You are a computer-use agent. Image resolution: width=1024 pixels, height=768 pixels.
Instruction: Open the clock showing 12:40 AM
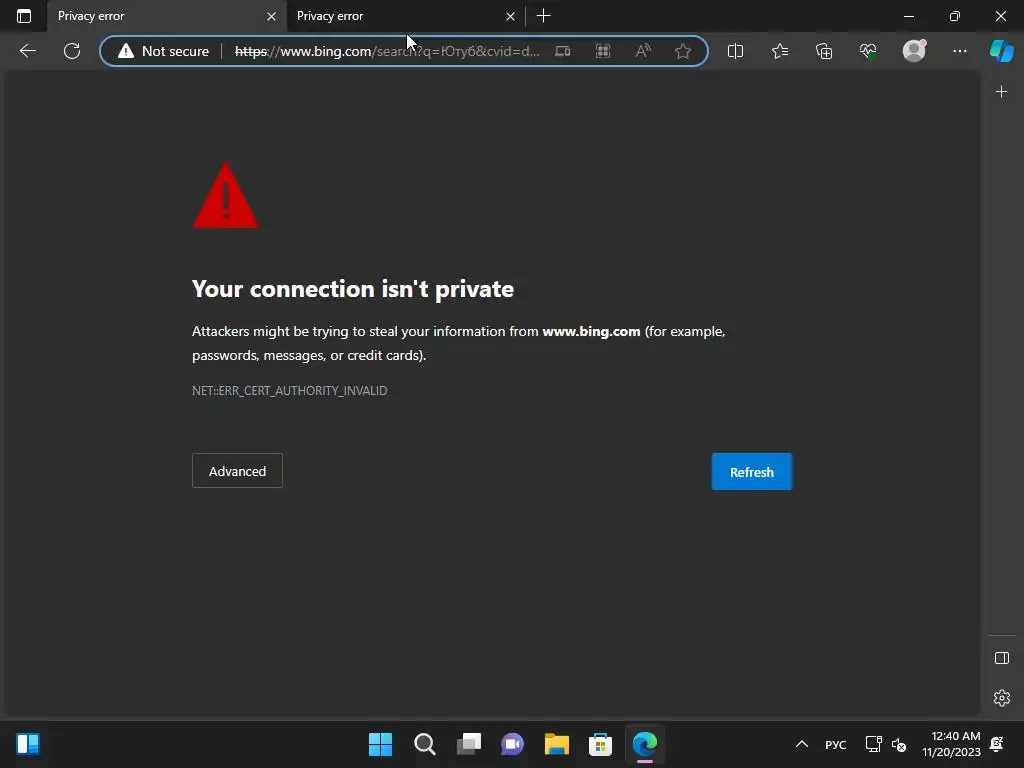click(x=951, y=744)
